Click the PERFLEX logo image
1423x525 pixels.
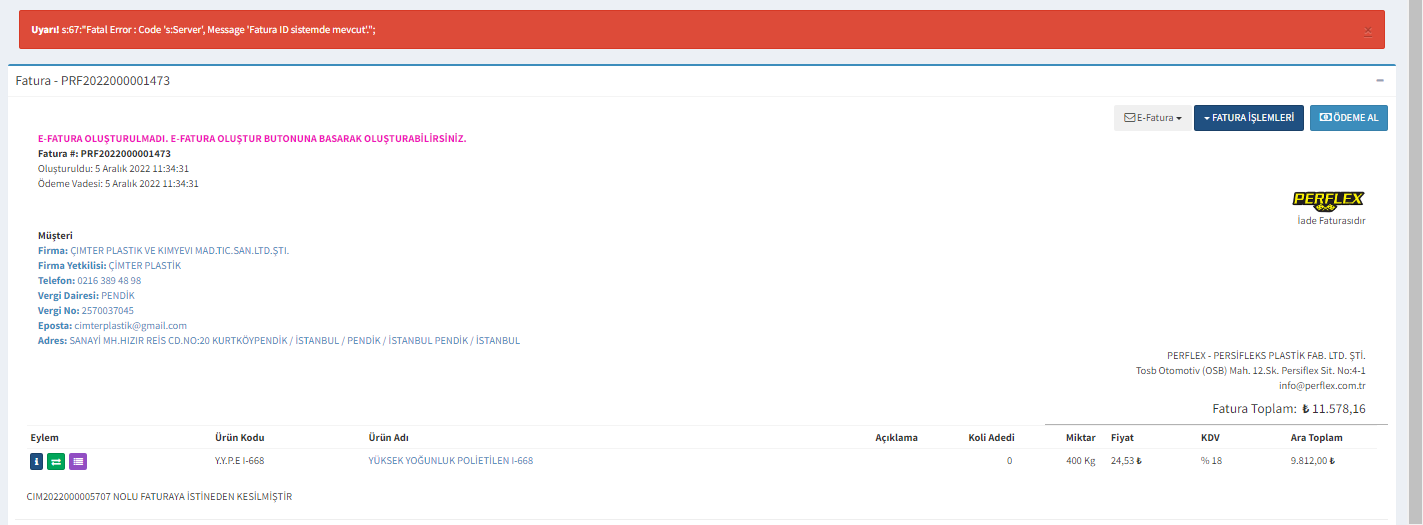[x=1328, y=200]
